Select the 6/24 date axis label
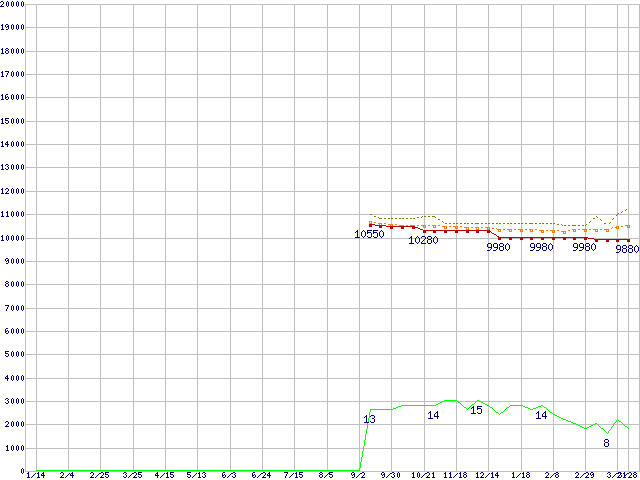This screenshot has height=480, width=640. (x=261, y=475)
